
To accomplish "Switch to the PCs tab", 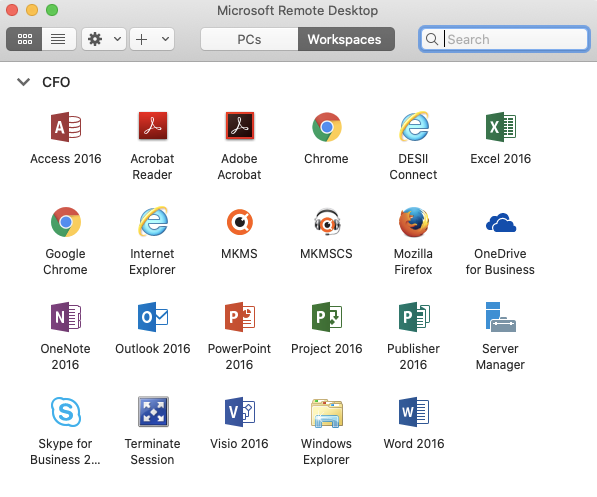I will [x=249, y=39].
